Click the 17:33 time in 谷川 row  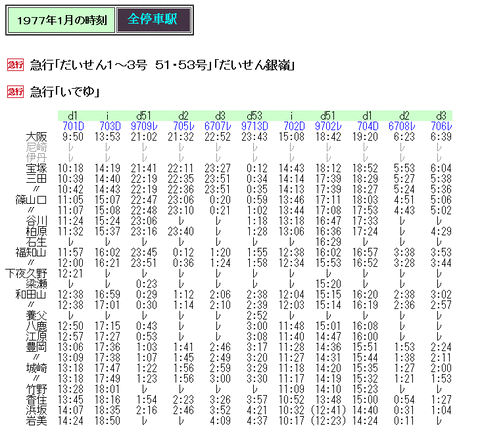(365, 221)
